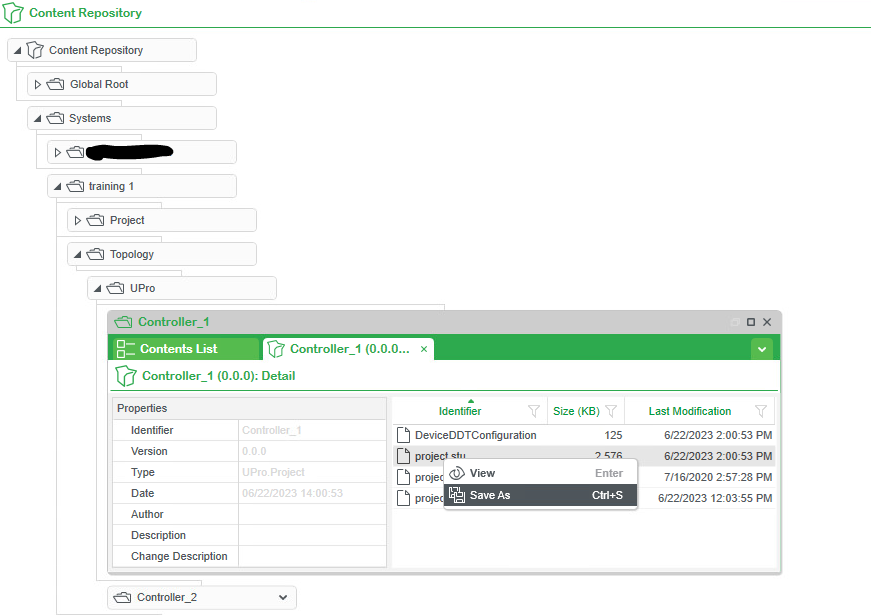Expand the Project node
Image resolution: width=871 pixels, height=615 pixels.
point(78,221)
